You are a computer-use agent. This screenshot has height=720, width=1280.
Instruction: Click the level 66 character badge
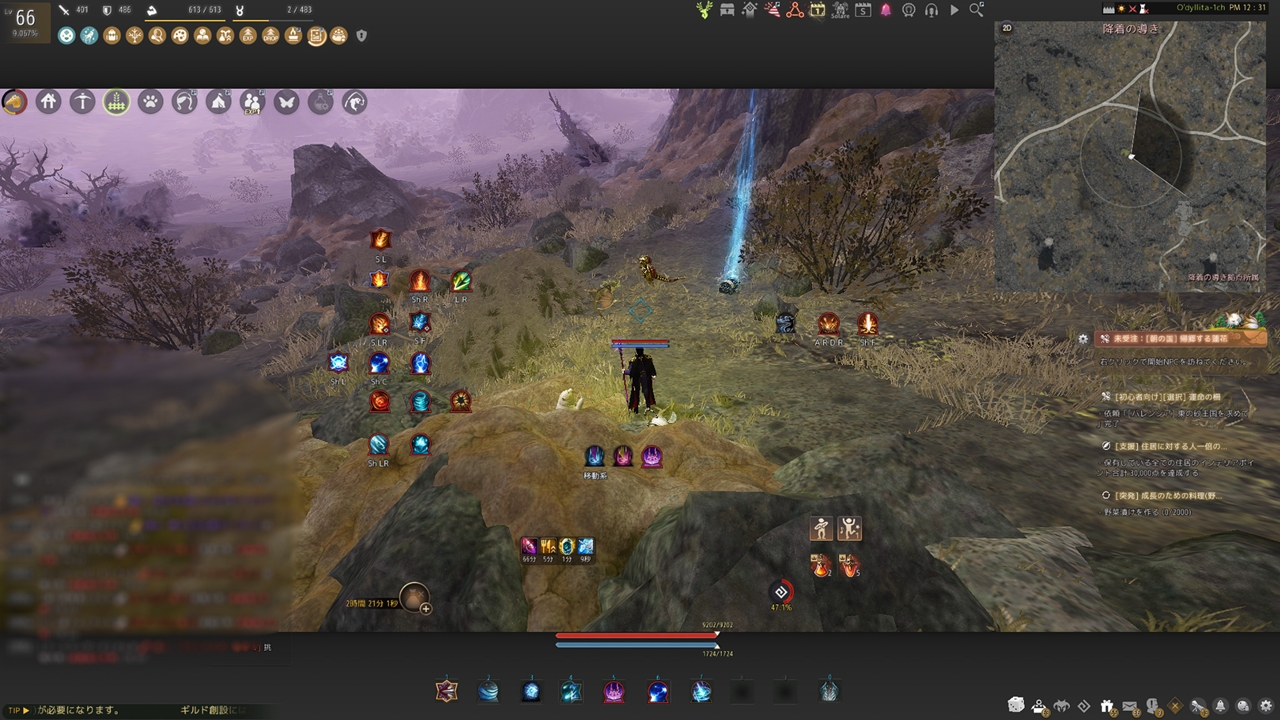[x=24, y=21]
